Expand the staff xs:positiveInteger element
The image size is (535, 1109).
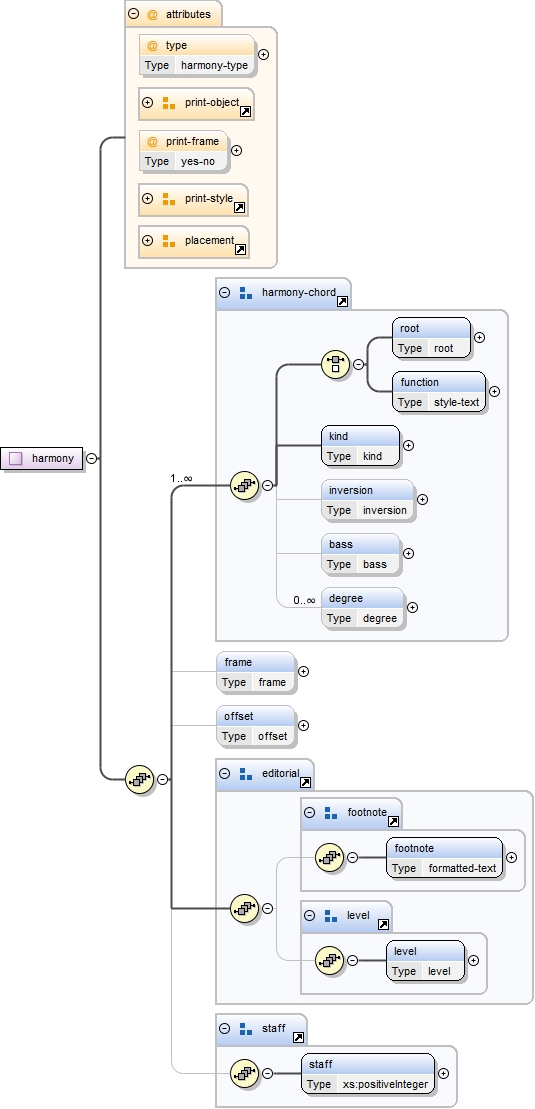pyautogui.click(x=443, y=1073)
